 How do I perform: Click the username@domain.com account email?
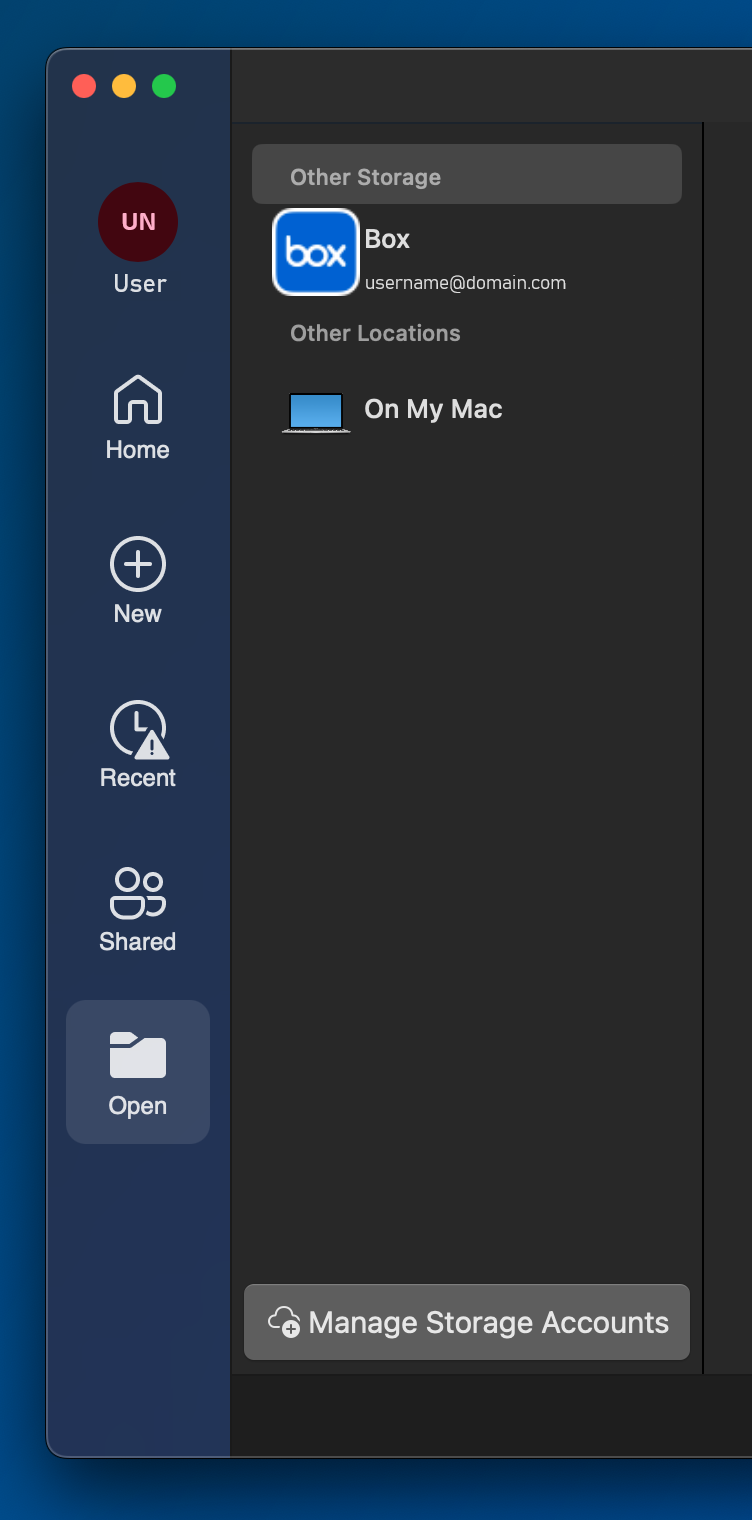coord(465,283)
